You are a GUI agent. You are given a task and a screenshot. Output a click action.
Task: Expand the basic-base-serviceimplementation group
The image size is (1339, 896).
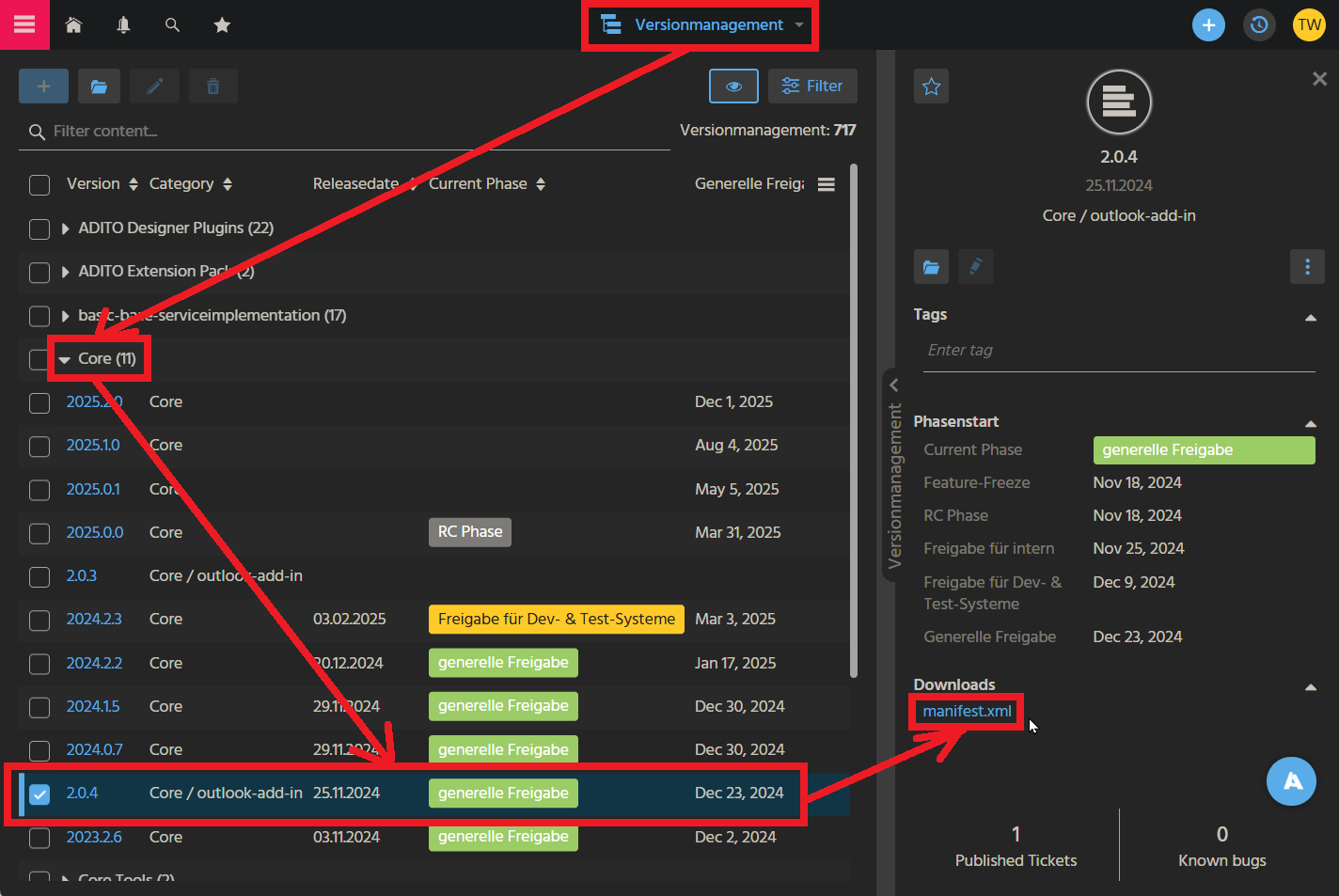(65, 316)
